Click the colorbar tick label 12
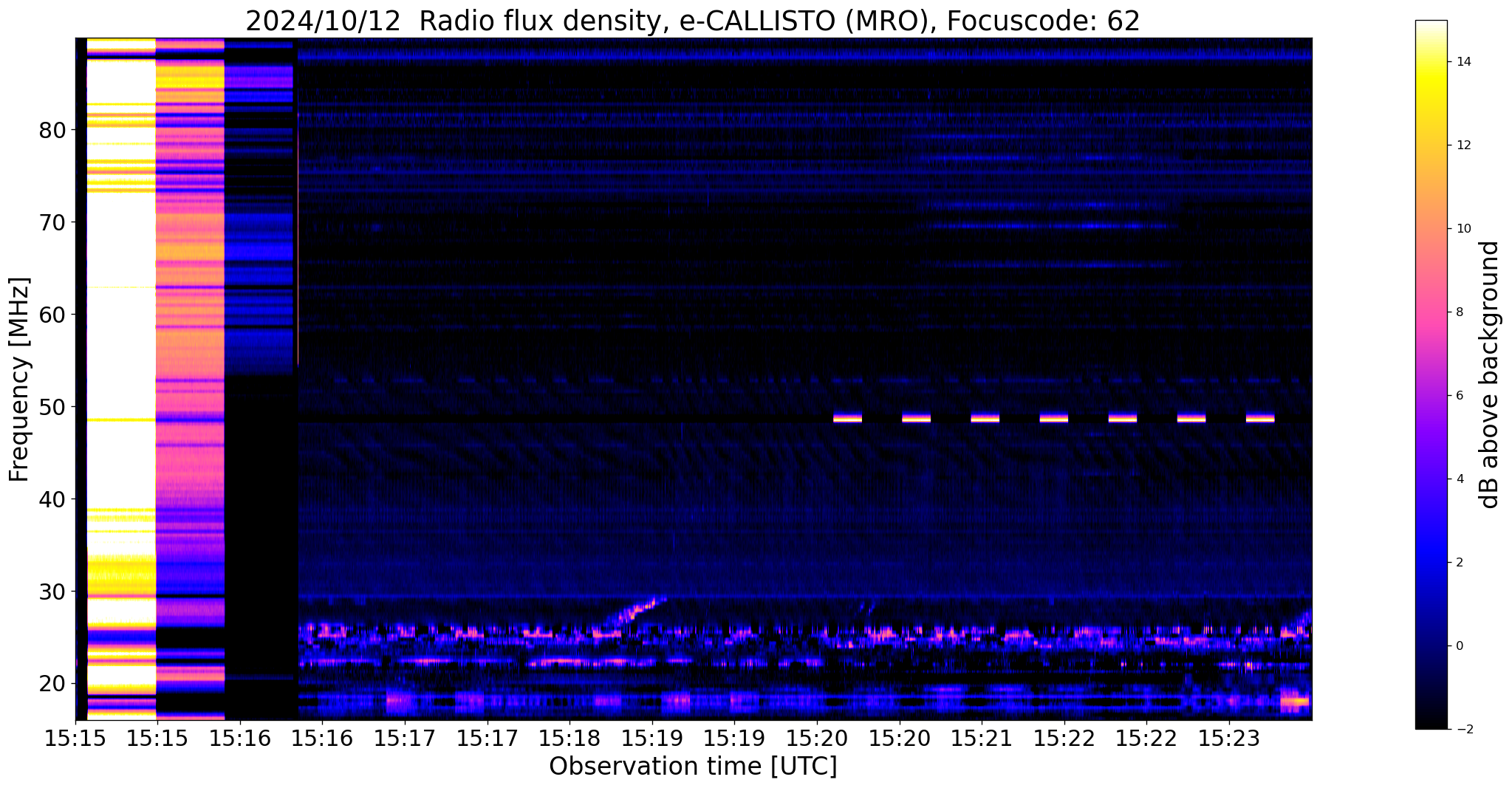1512x788 pixels. (x=1463, y=145)
